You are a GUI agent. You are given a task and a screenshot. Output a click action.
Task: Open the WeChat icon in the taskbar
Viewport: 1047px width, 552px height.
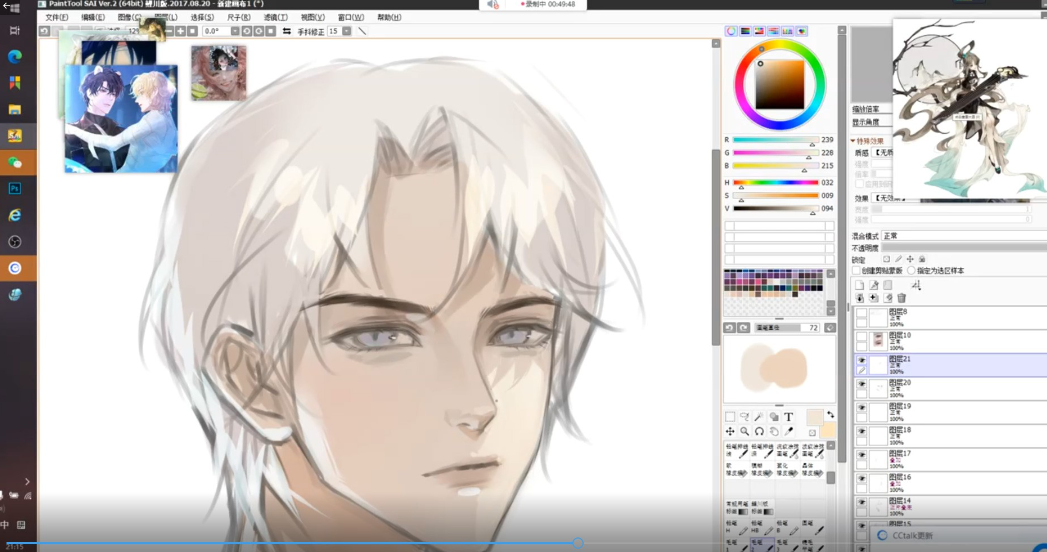pyautogui.click(x=15, y=162)
